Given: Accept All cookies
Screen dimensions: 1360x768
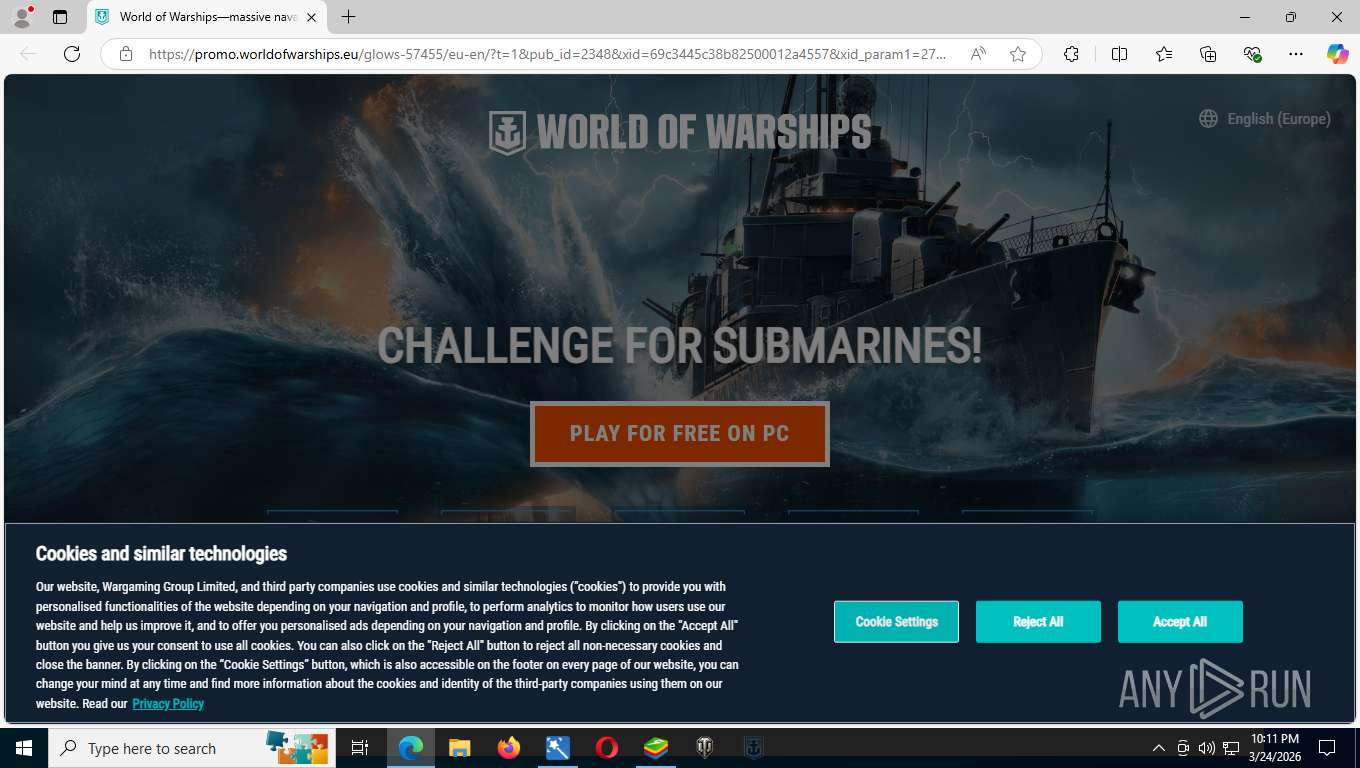Looking at the screenshot, I should (x=1180, y=622).
